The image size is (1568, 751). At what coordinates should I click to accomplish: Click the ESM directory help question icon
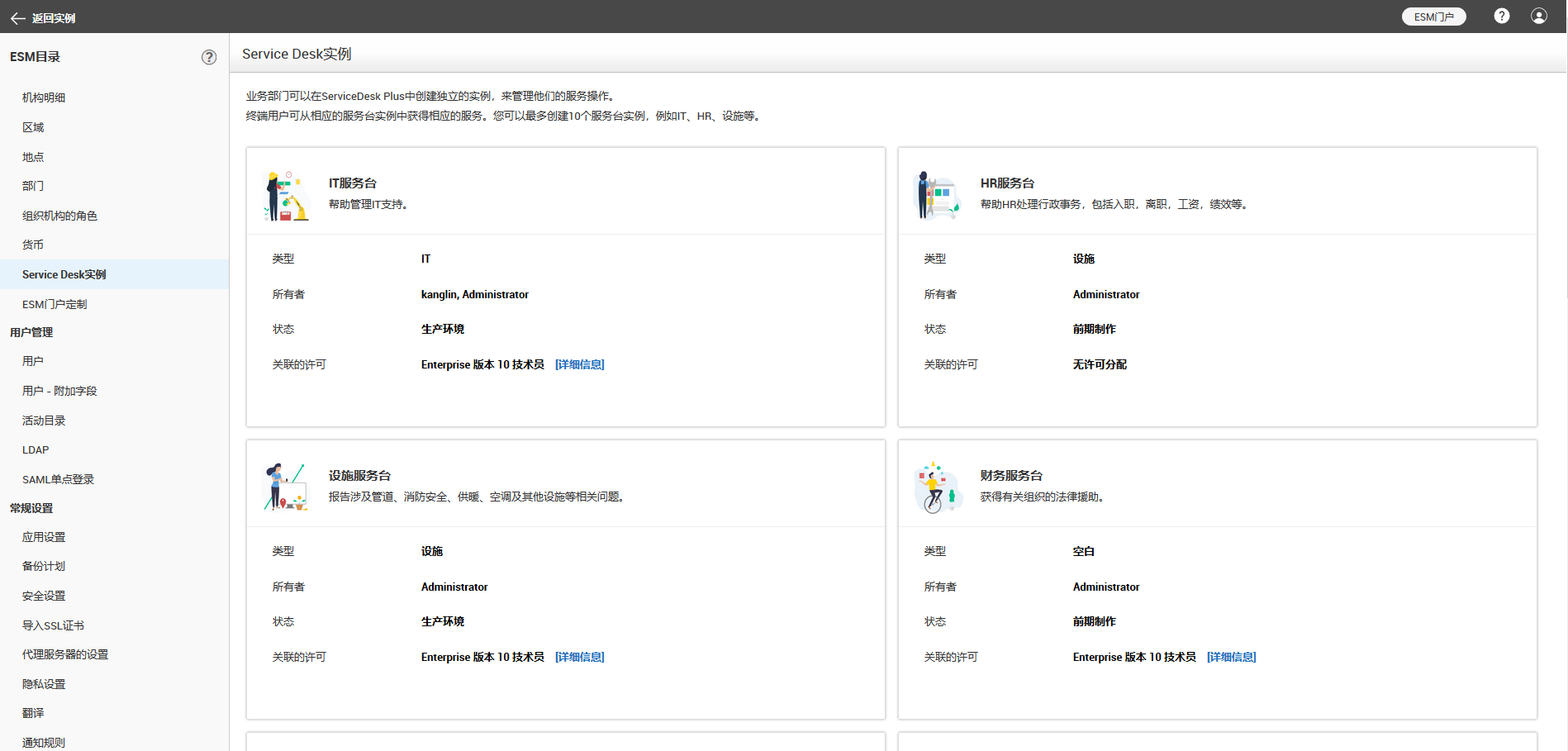pos(209,57)
